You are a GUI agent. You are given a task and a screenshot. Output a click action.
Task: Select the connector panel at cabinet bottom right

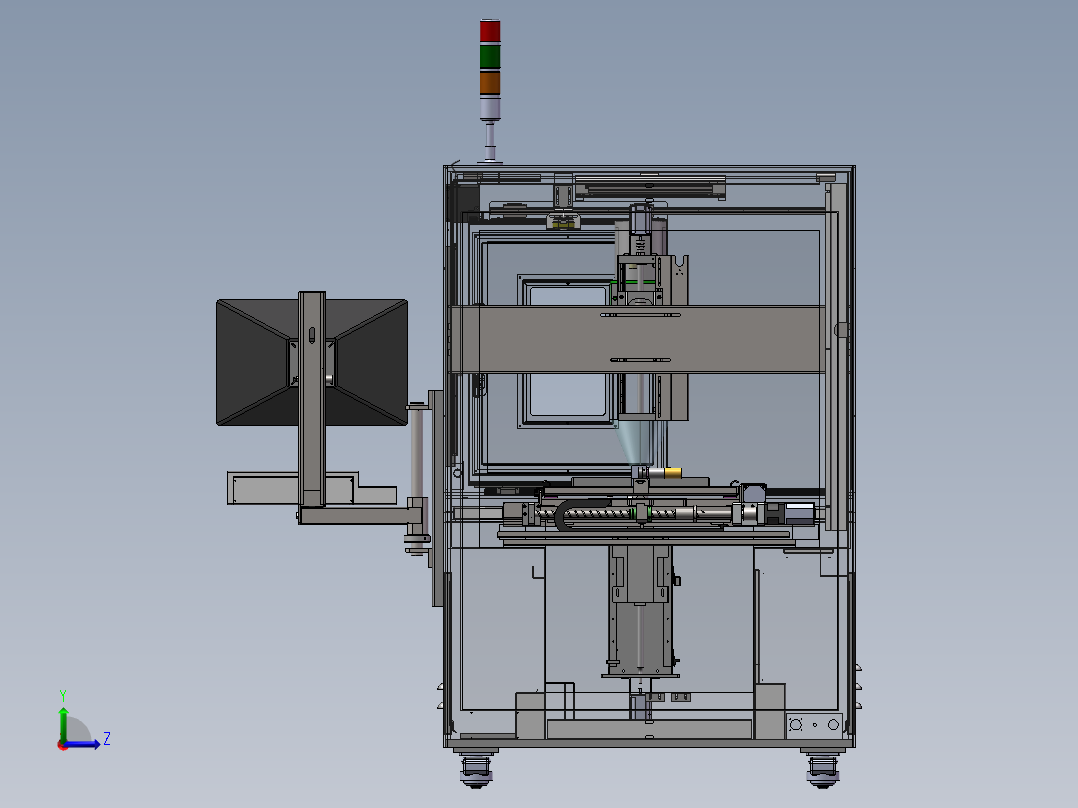click(814, 725)
